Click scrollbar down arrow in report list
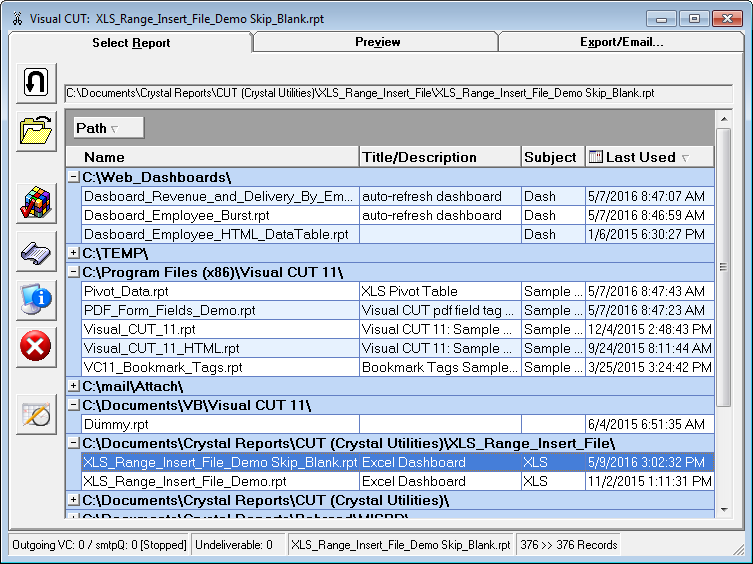The height and width of the screenshot is (564, 753). click(724, 510)
